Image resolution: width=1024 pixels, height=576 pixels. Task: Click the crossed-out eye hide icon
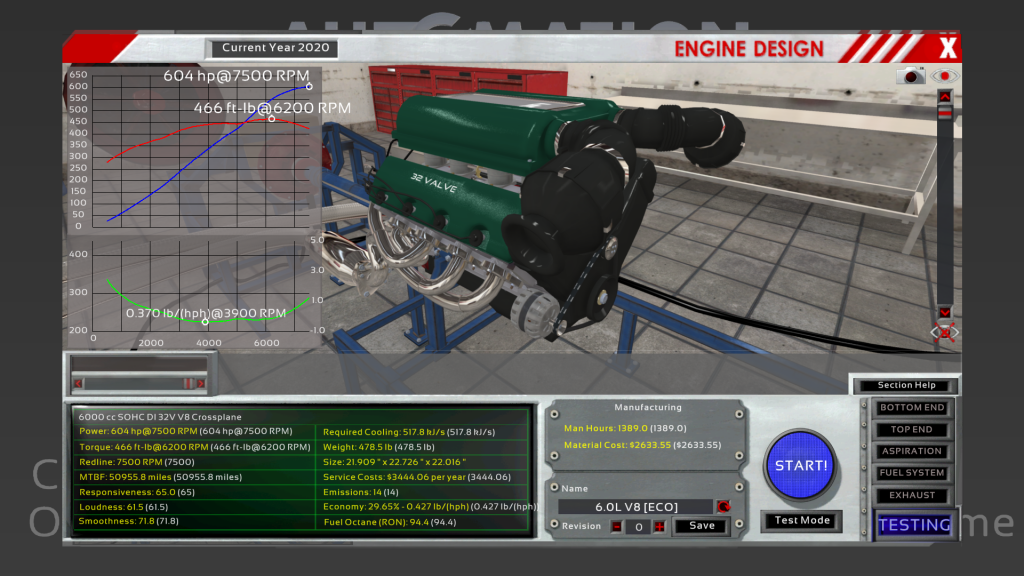(944, 332)
